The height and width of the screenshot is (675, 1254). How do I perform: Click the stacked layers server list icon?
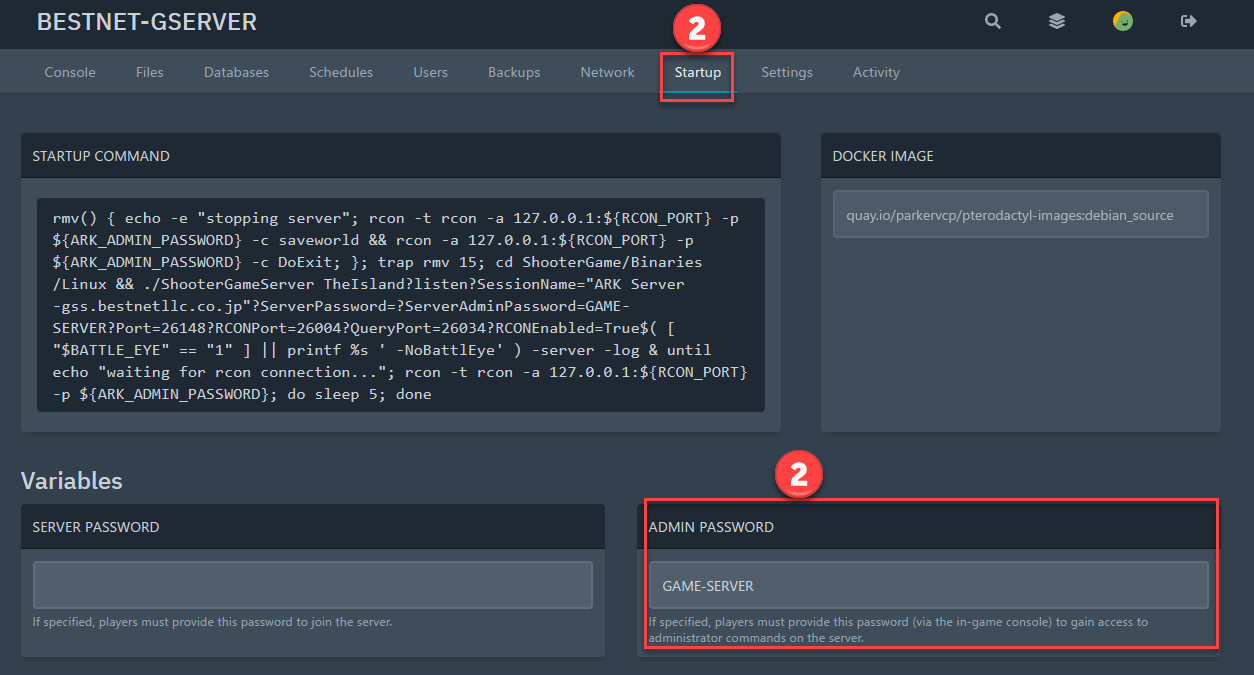point(1057,21)
